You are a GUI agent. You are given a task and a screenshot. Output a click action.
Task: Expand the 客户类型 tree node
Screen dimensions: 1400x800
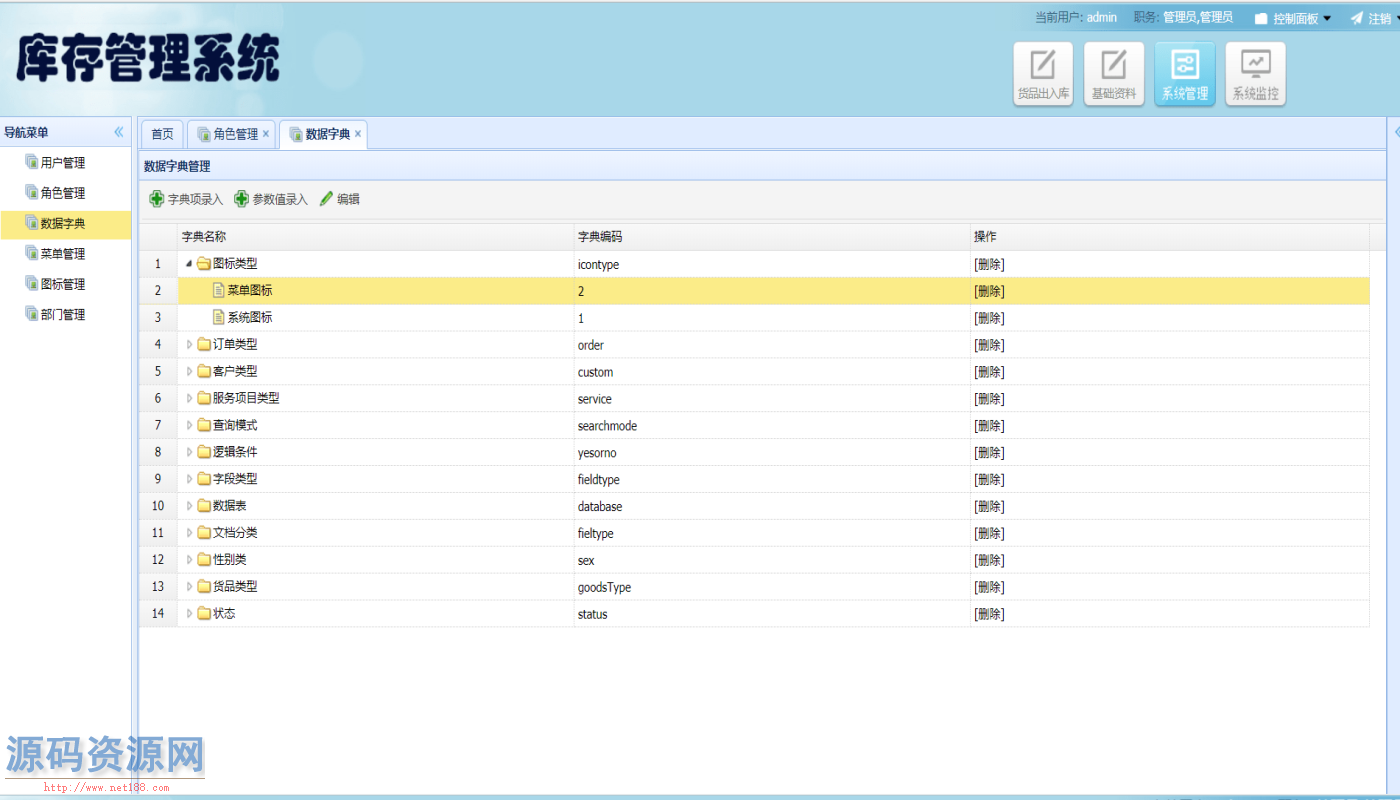[189, 372]
